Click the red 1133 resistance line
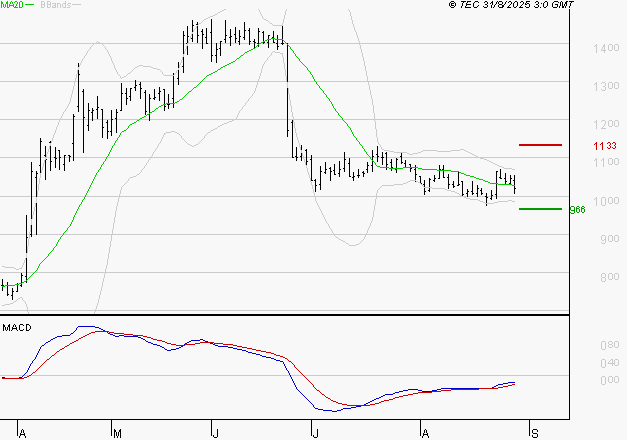The height and width of the screenshot is (440, 627). [x=540, y=145]
